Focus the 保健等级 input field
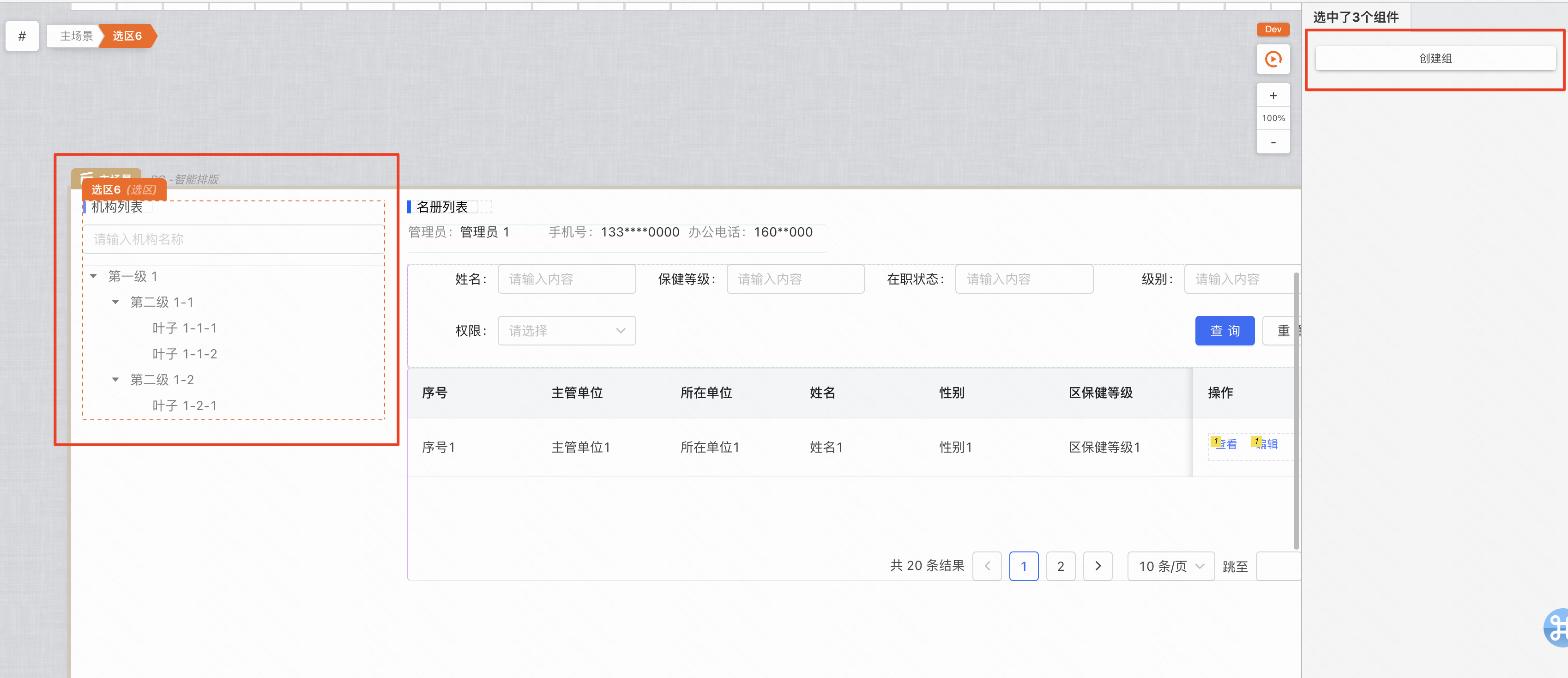Image resolution: width=1568 pixels, height=678 pixels. [796, 279]
